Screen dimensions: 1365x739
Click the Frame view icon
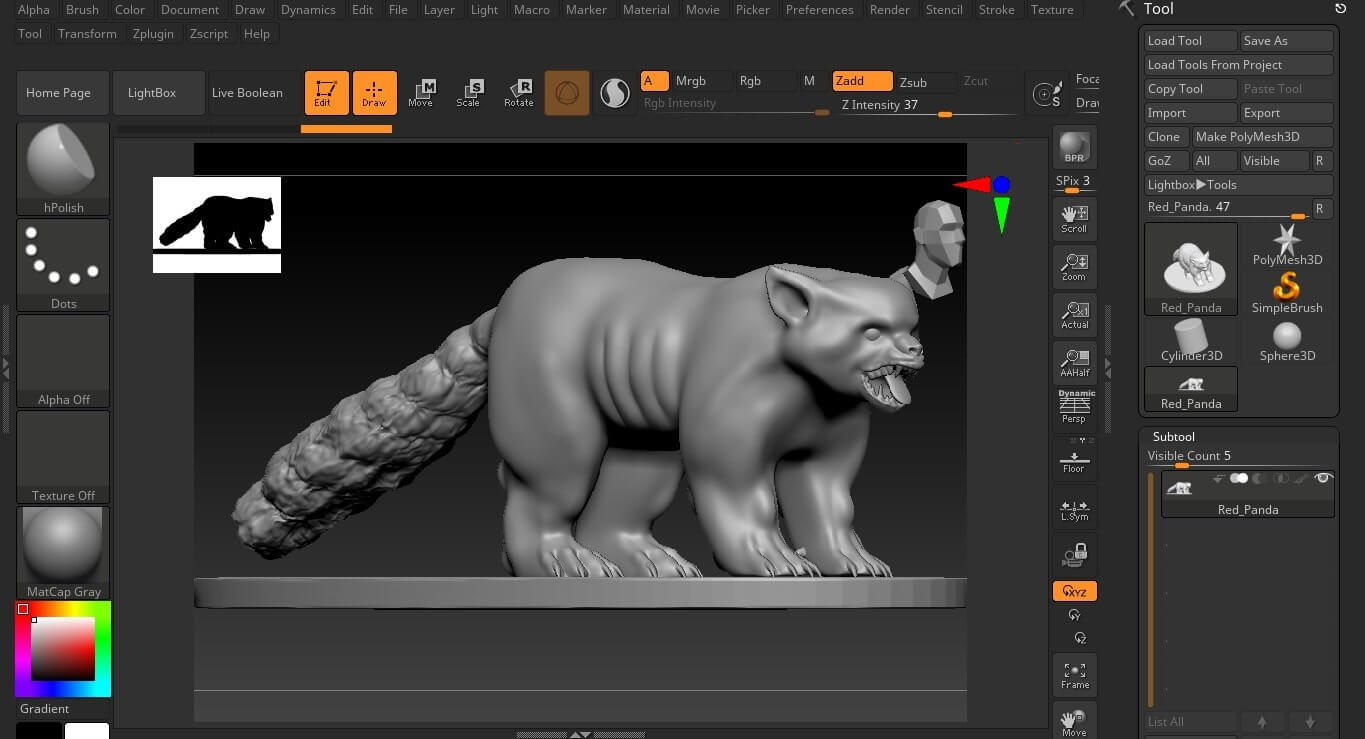point(1074,676)
